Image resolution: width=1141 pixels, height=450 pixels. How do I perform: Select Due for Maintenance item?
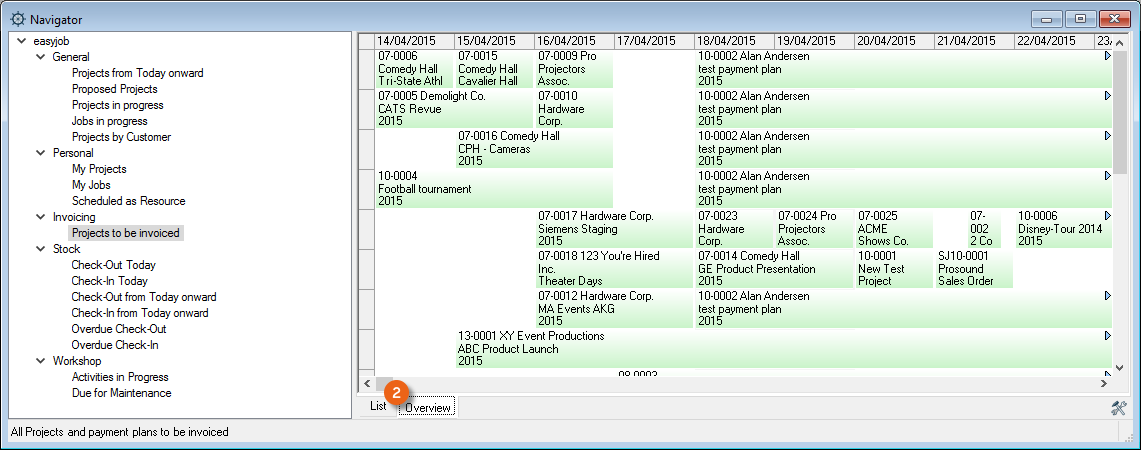click(x=121, y=393)
